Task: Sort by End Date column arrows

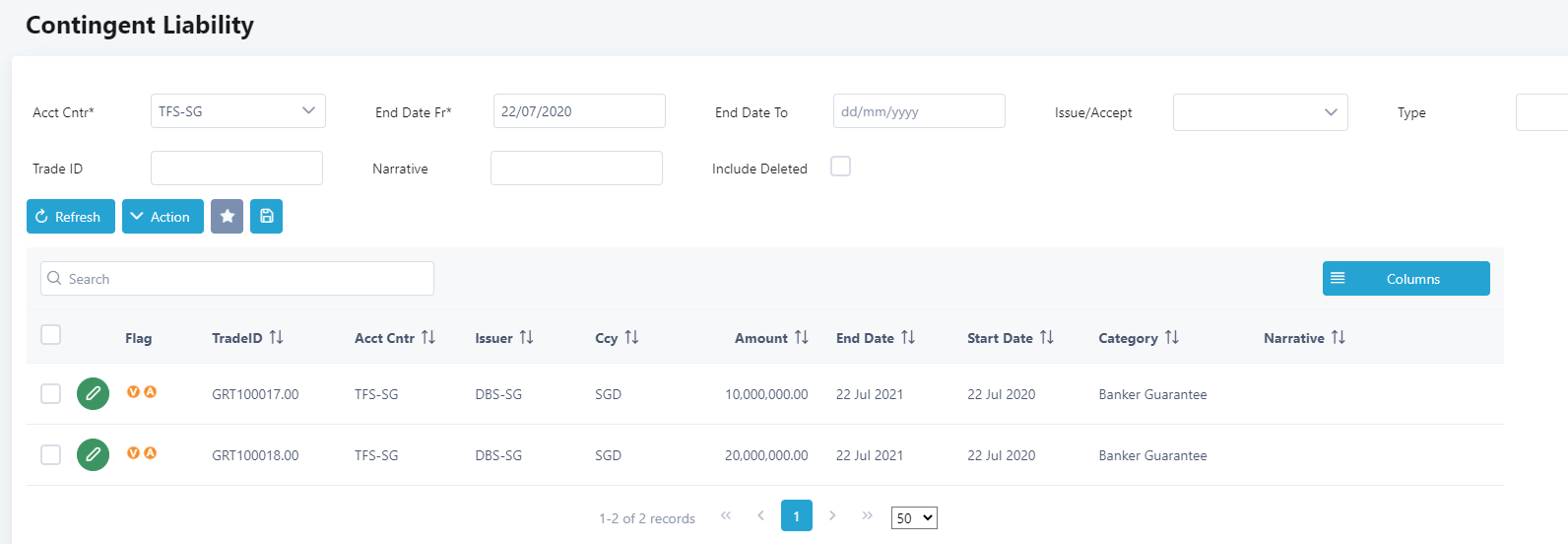Action: tap(908, 338)
